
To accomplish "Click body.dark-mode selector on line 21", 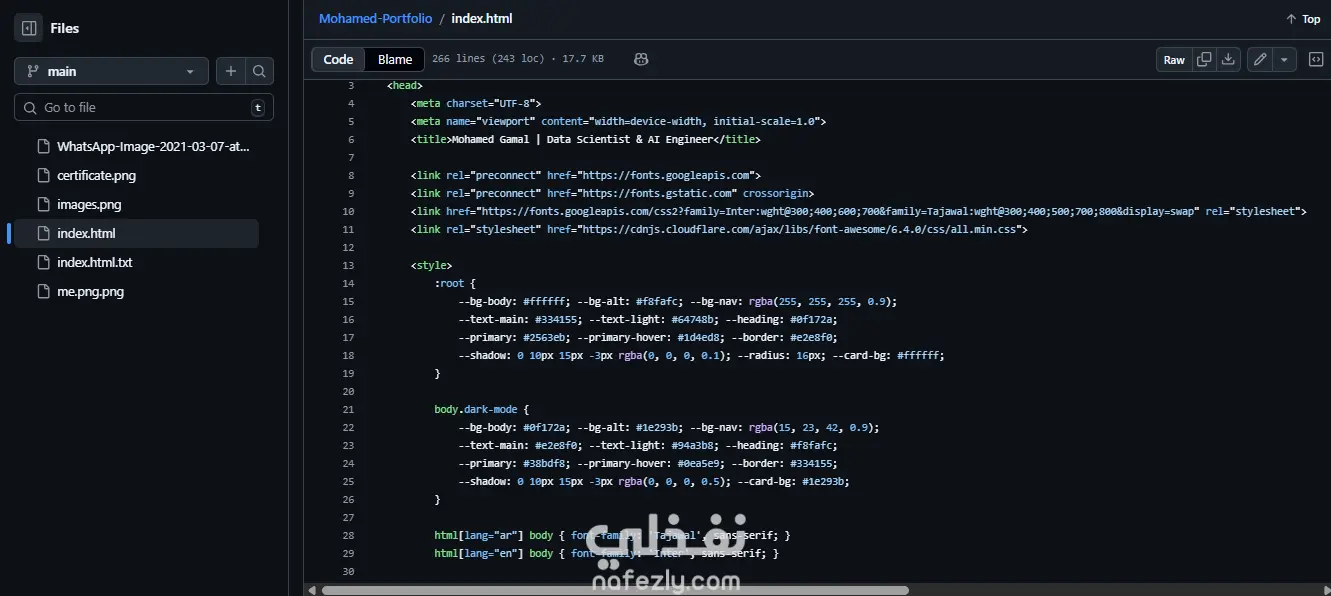I will (x=478, y=409).
